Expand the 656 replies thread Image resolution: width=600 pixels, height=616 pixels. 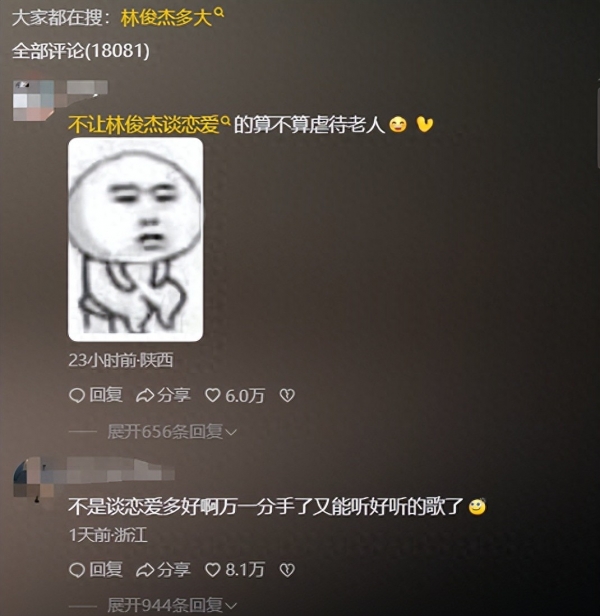(172, 432)
